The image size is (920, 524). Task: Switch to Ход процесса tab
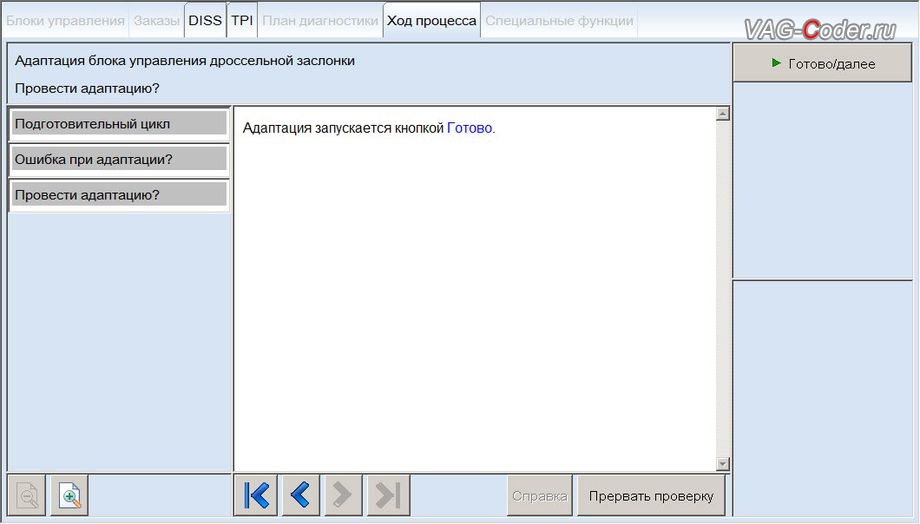click(432, 21)
